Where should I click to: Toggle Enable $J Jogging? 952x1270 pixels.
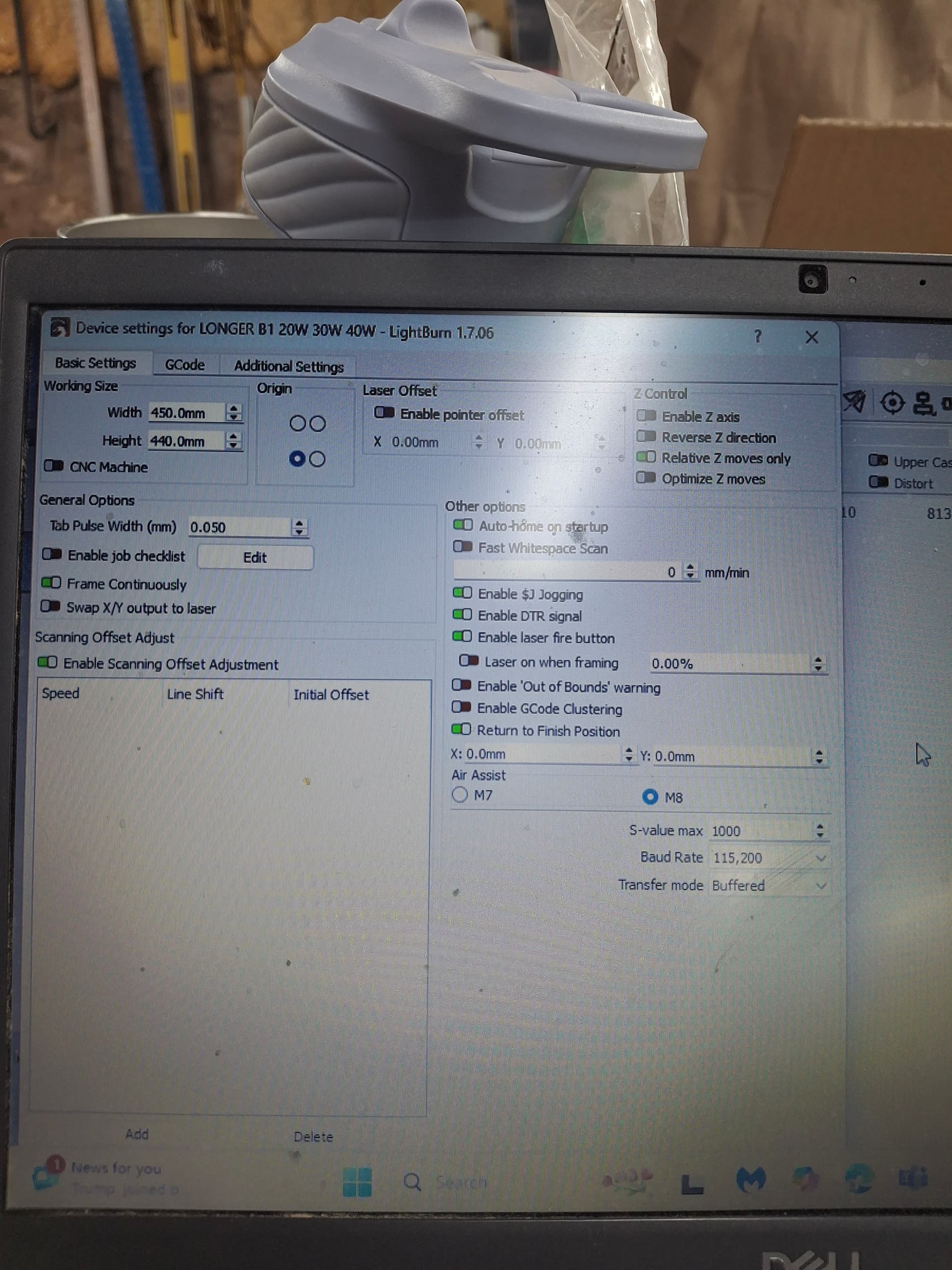(463, 592)
